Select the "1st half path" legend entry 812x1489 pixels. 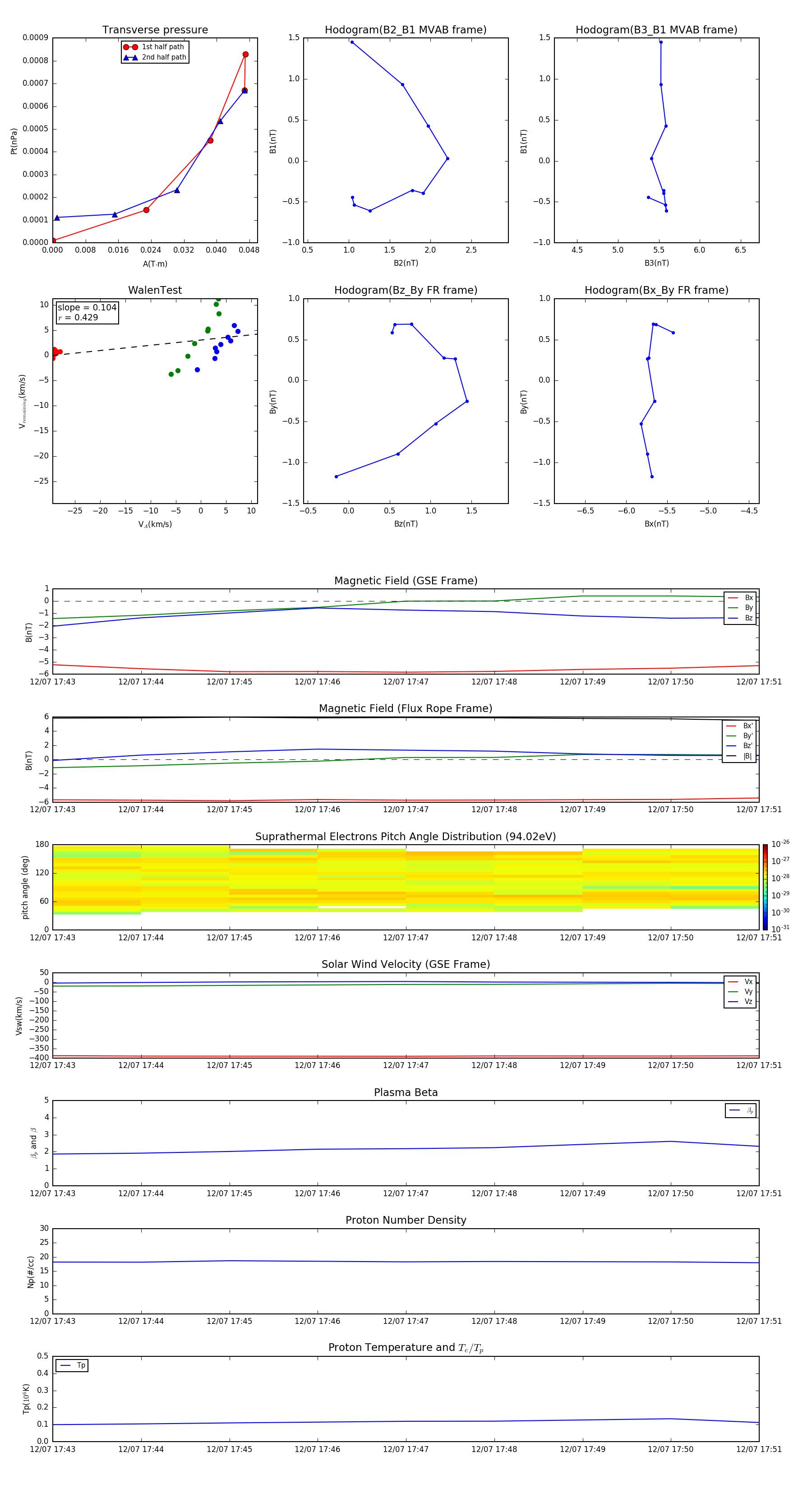point(154,47)
